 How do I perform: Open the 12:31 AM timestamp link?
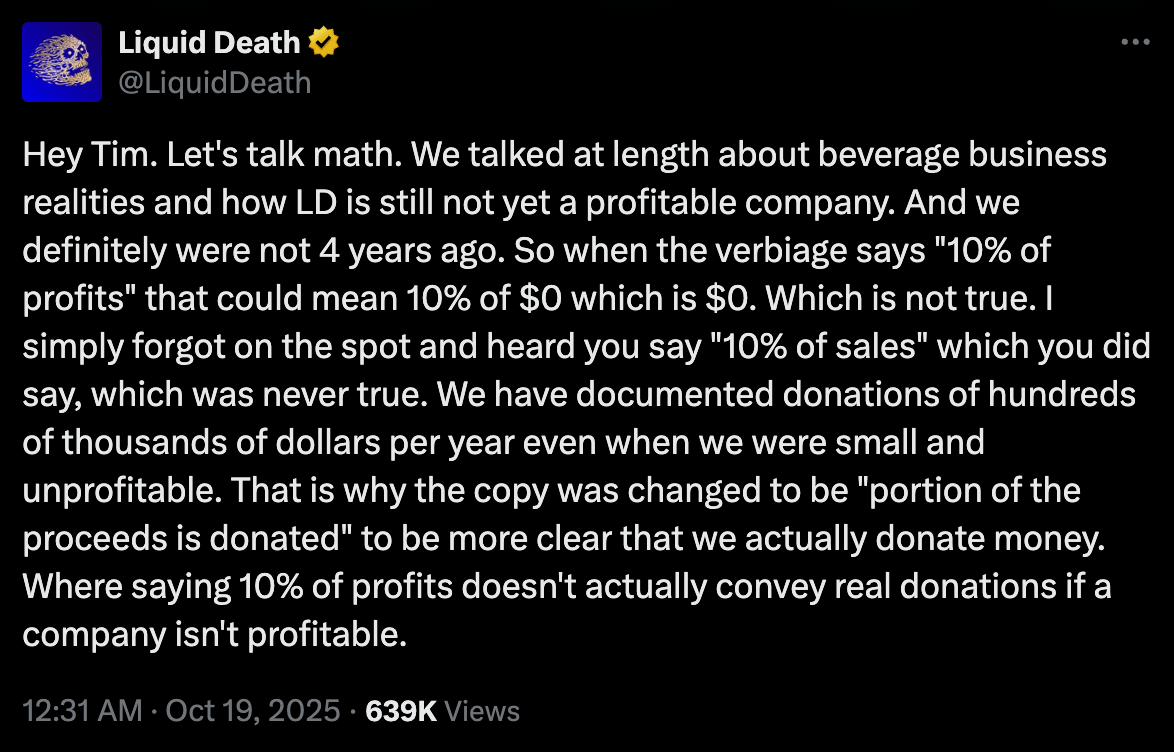[82, 710]
